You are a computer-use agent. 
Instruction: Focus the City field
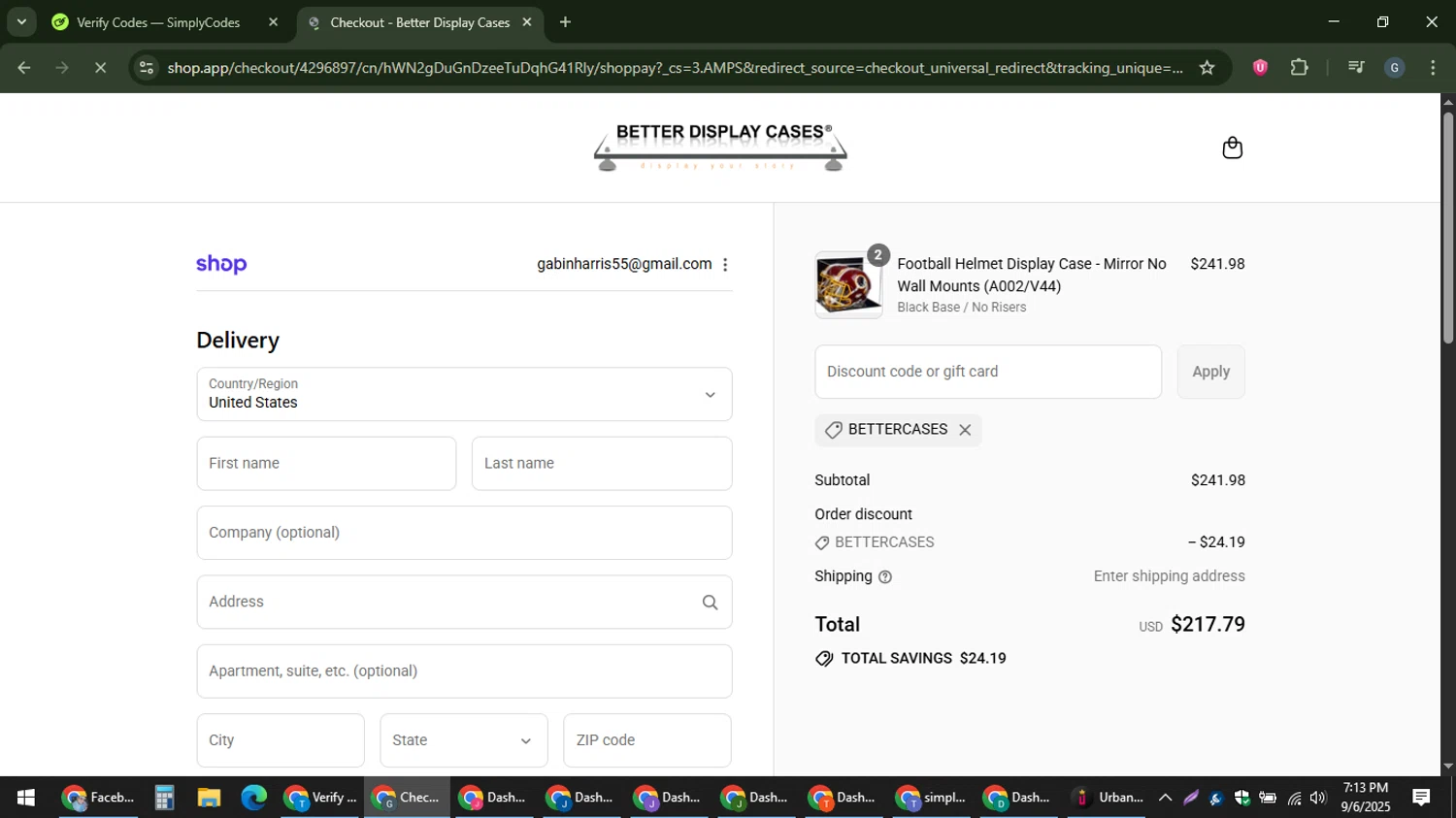coord(281,740)
